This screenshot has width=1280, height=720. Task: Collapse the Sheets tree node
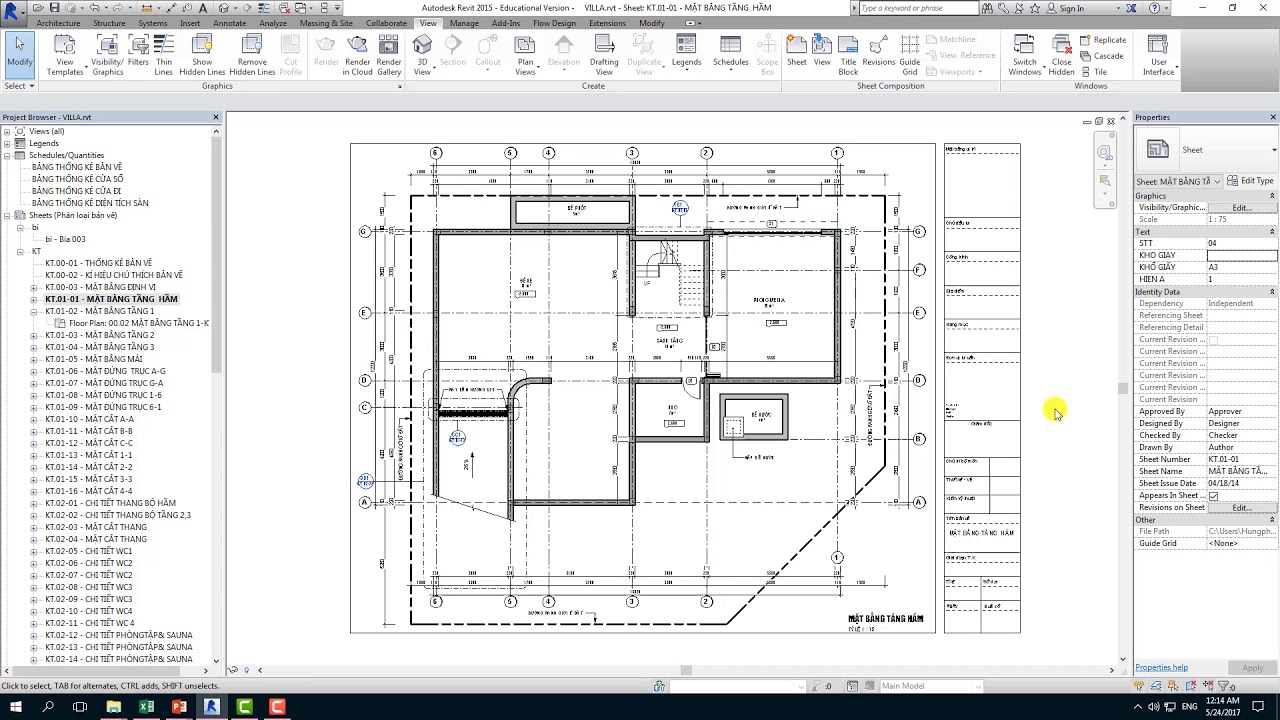click(7, 215)
